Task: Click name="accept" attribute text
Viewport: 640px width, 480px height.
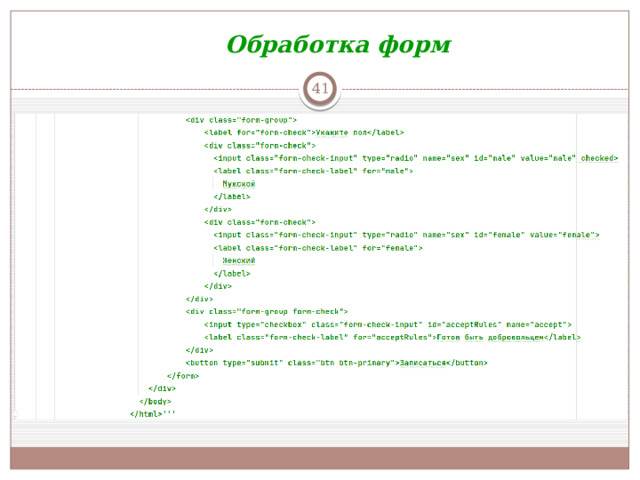Action: [537, 325]
